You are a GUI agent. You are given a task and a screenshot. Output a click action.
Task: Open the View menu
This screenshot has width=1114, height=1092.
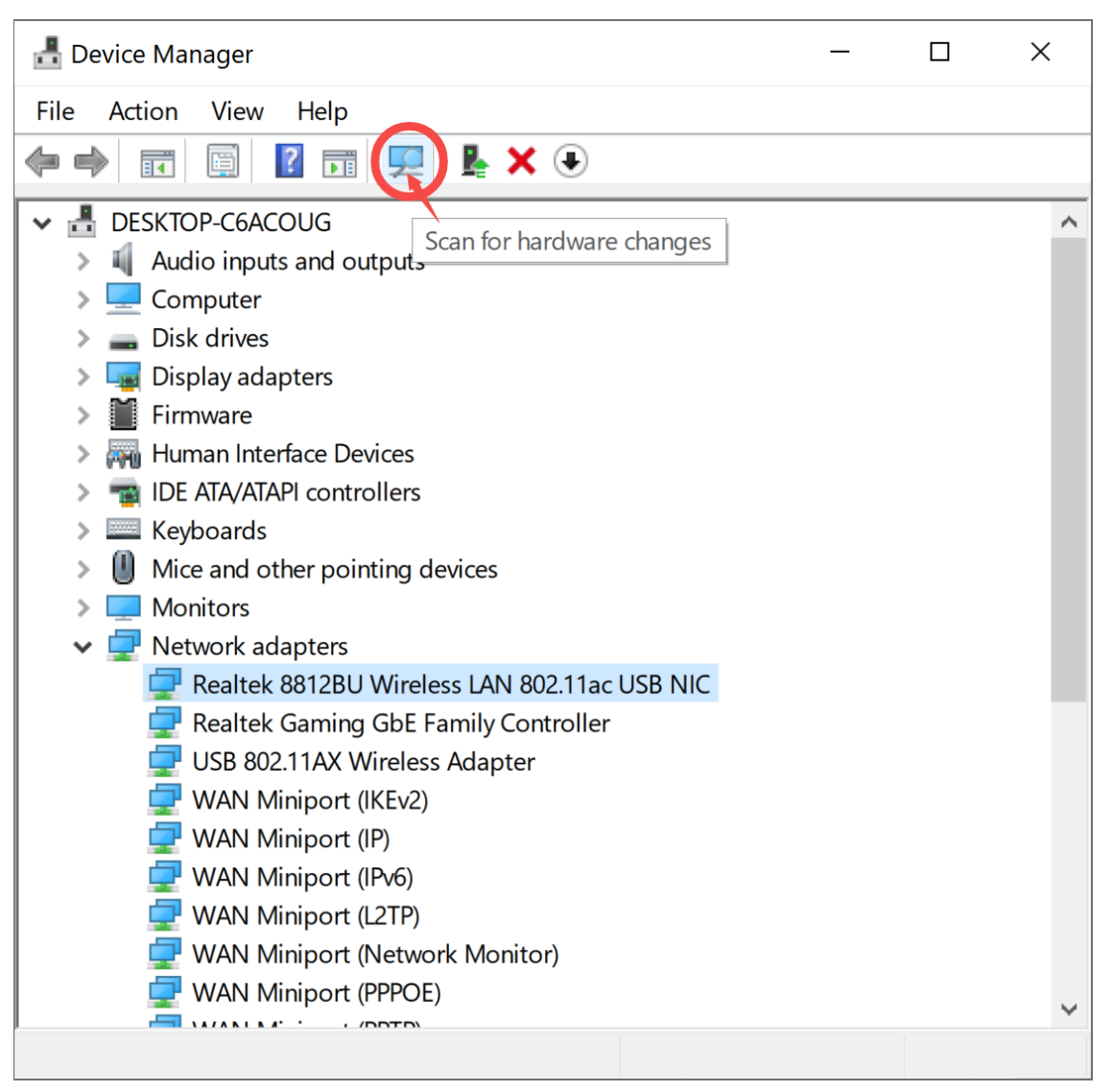click(x=237, y=111)
